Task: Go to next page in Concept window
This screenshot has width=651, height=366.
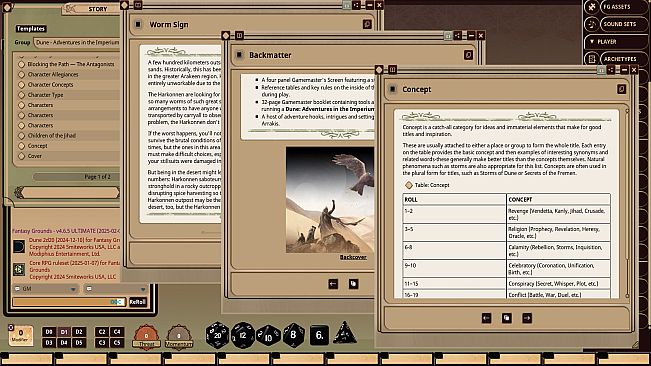Action: pos(527,318)
